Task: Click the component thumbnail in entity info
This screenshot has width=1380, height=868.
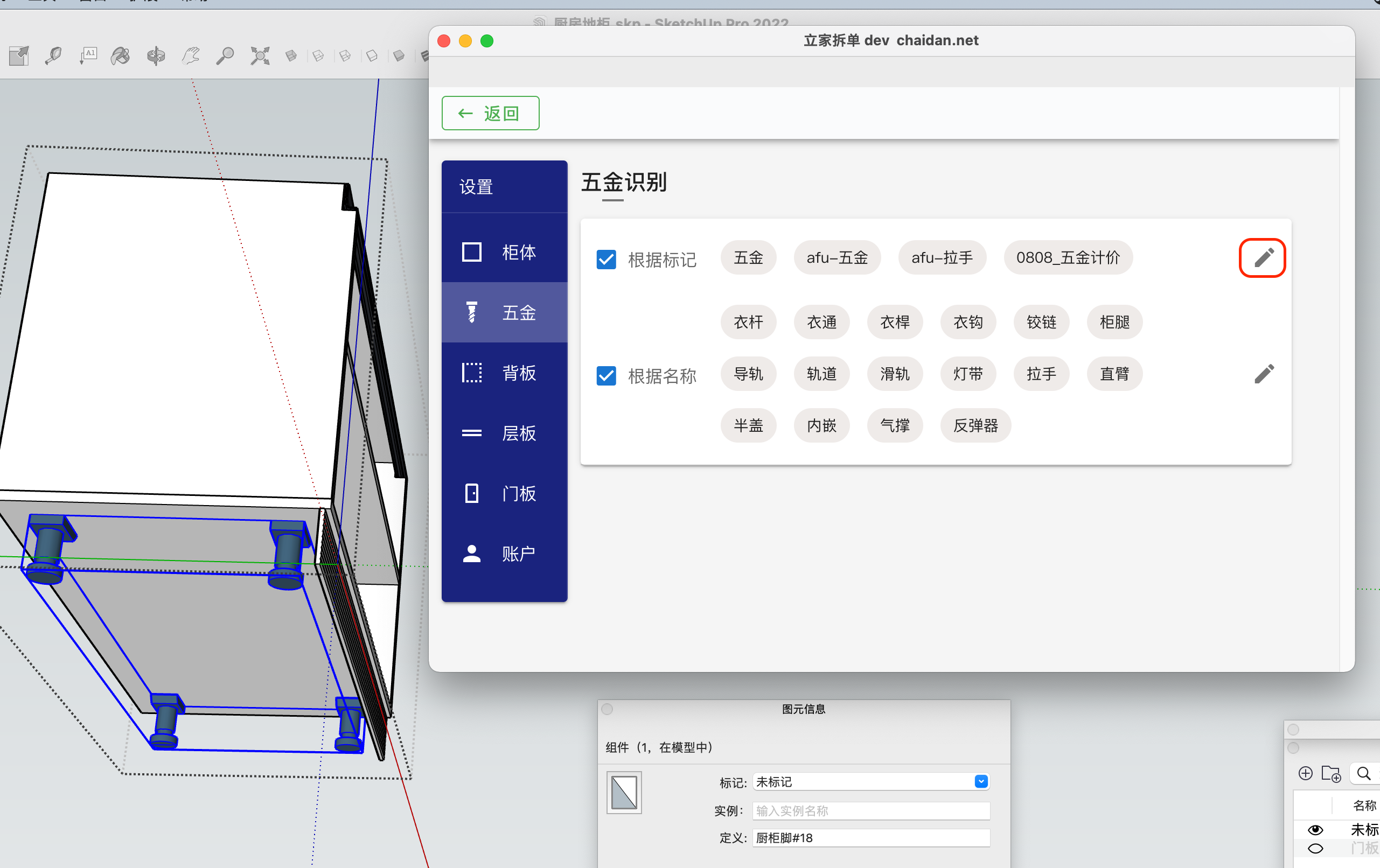Action: 624,793
